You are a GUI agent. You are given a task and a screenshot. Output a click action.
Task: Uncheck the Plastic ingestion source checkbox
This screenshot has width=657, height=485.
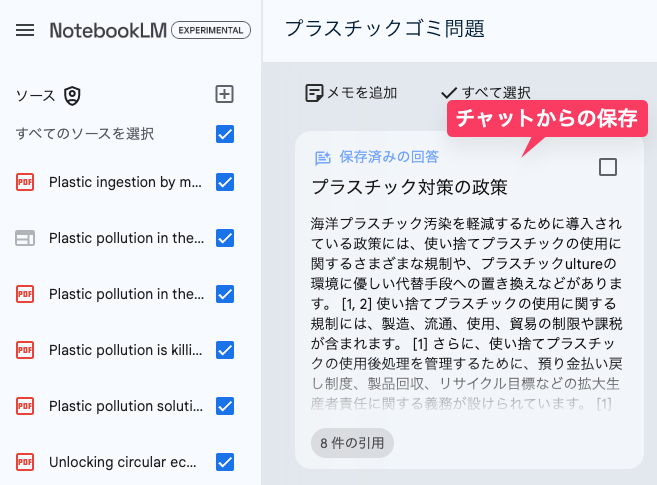tap(225, 182)
